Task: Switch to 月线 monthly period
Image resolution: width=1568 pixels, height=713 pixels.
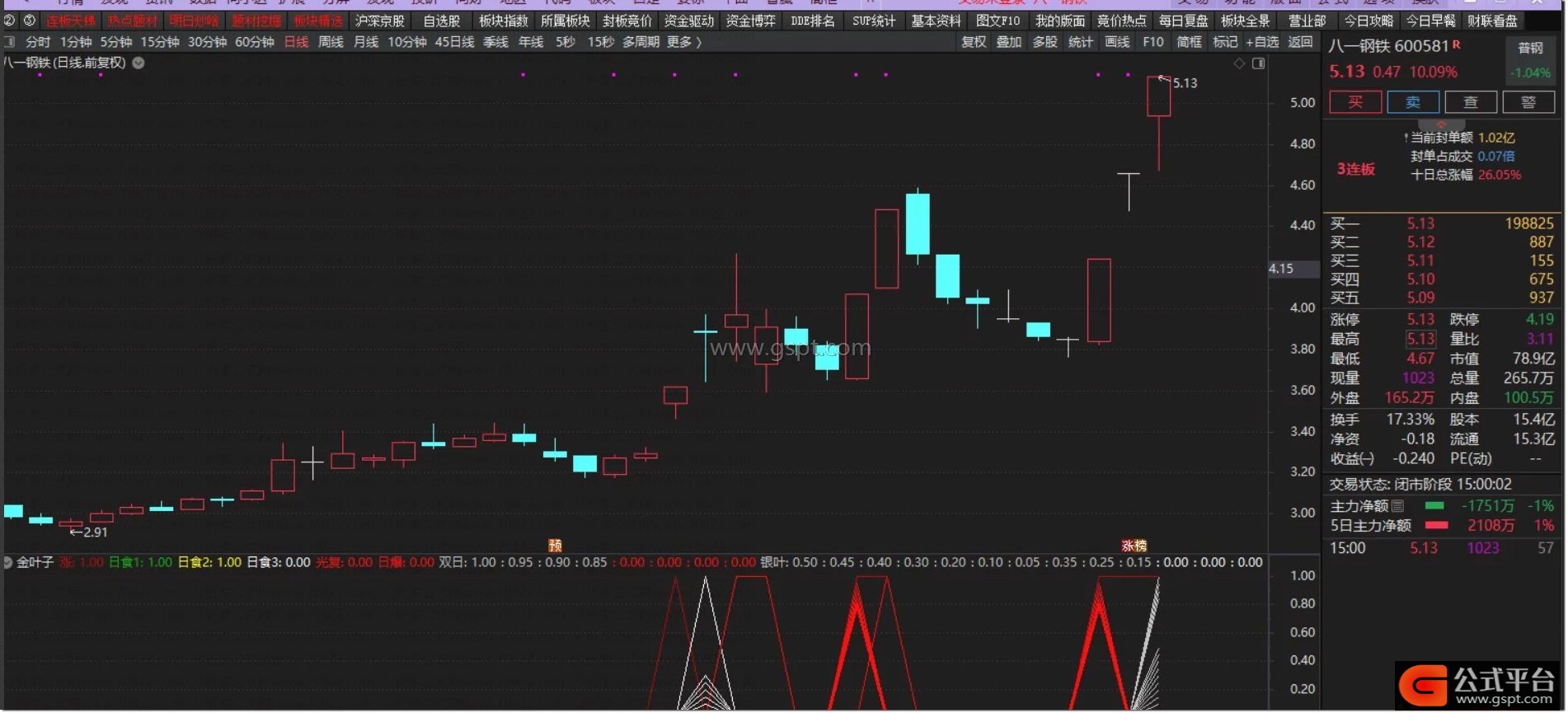Action: [x=366, y=42]
